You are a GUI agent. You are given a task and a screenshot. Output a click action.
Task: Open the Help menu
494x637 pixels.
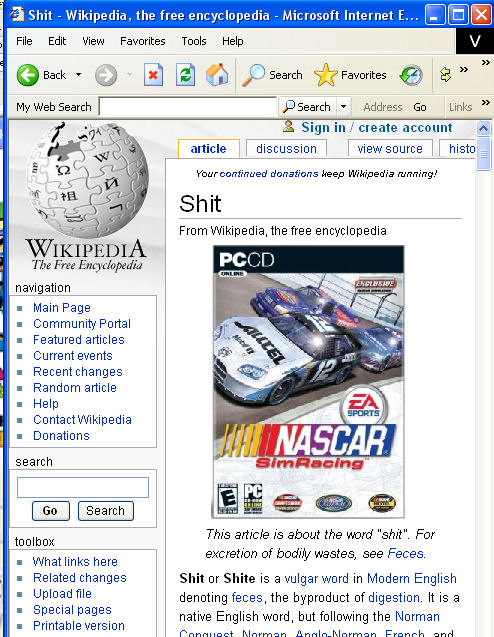(x=232, y=41)
